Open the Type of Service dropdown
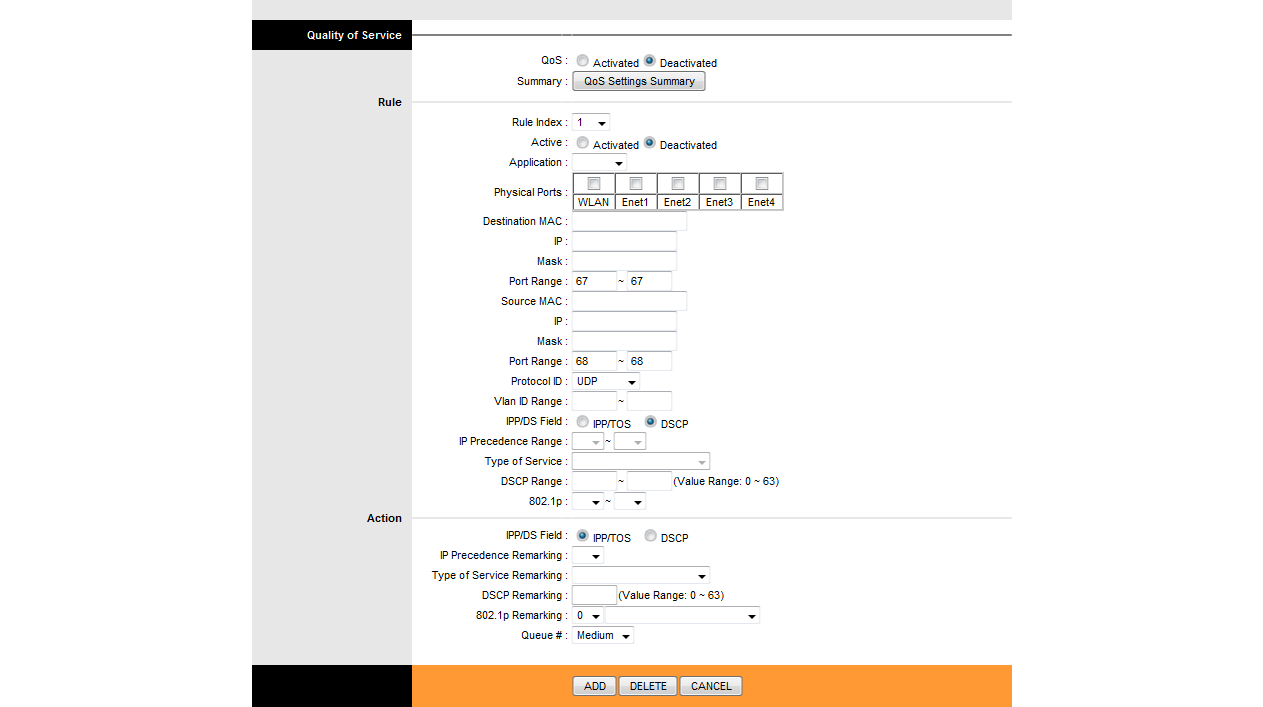 [641, 461]
